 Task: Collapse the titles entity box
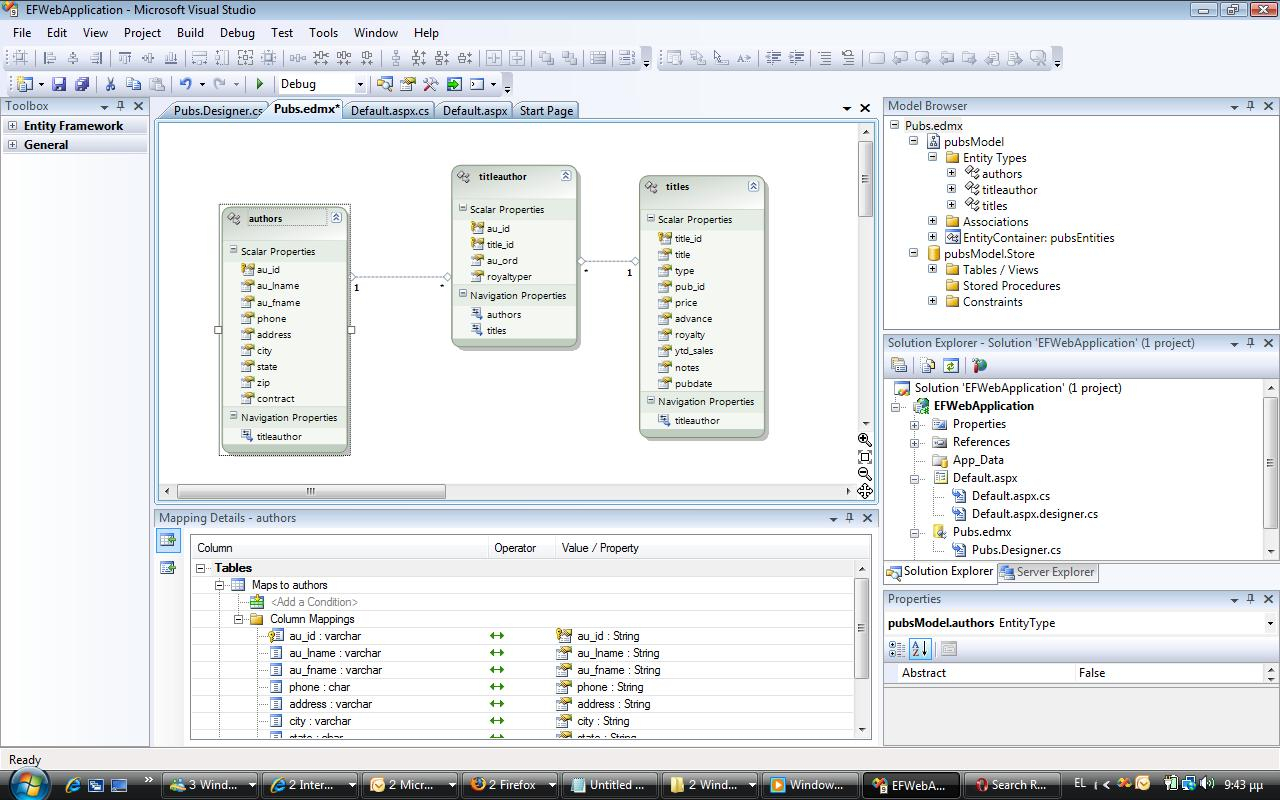753,186
